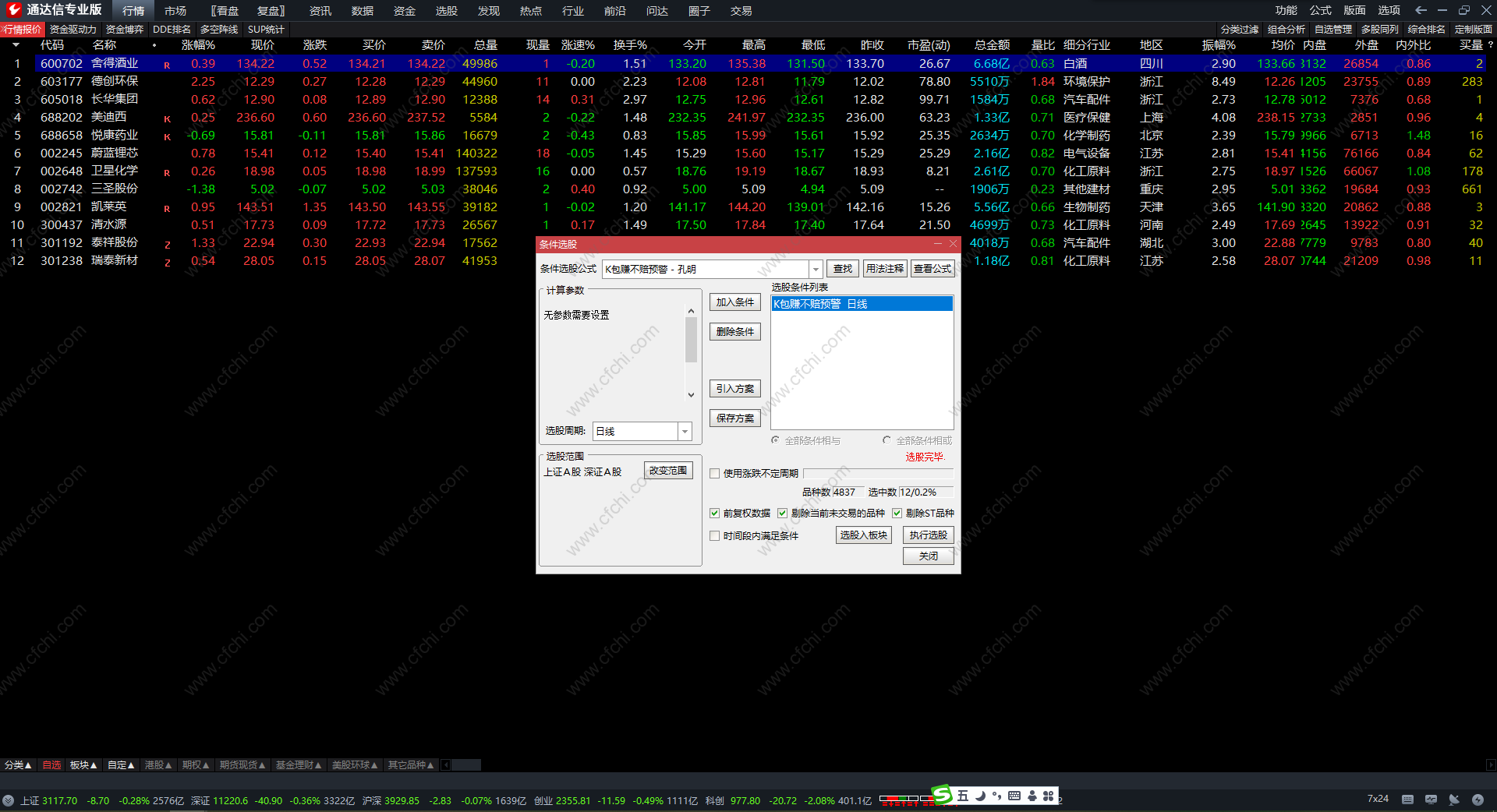Switch to the 资金驱动力 tab

(x=73, y=30)
